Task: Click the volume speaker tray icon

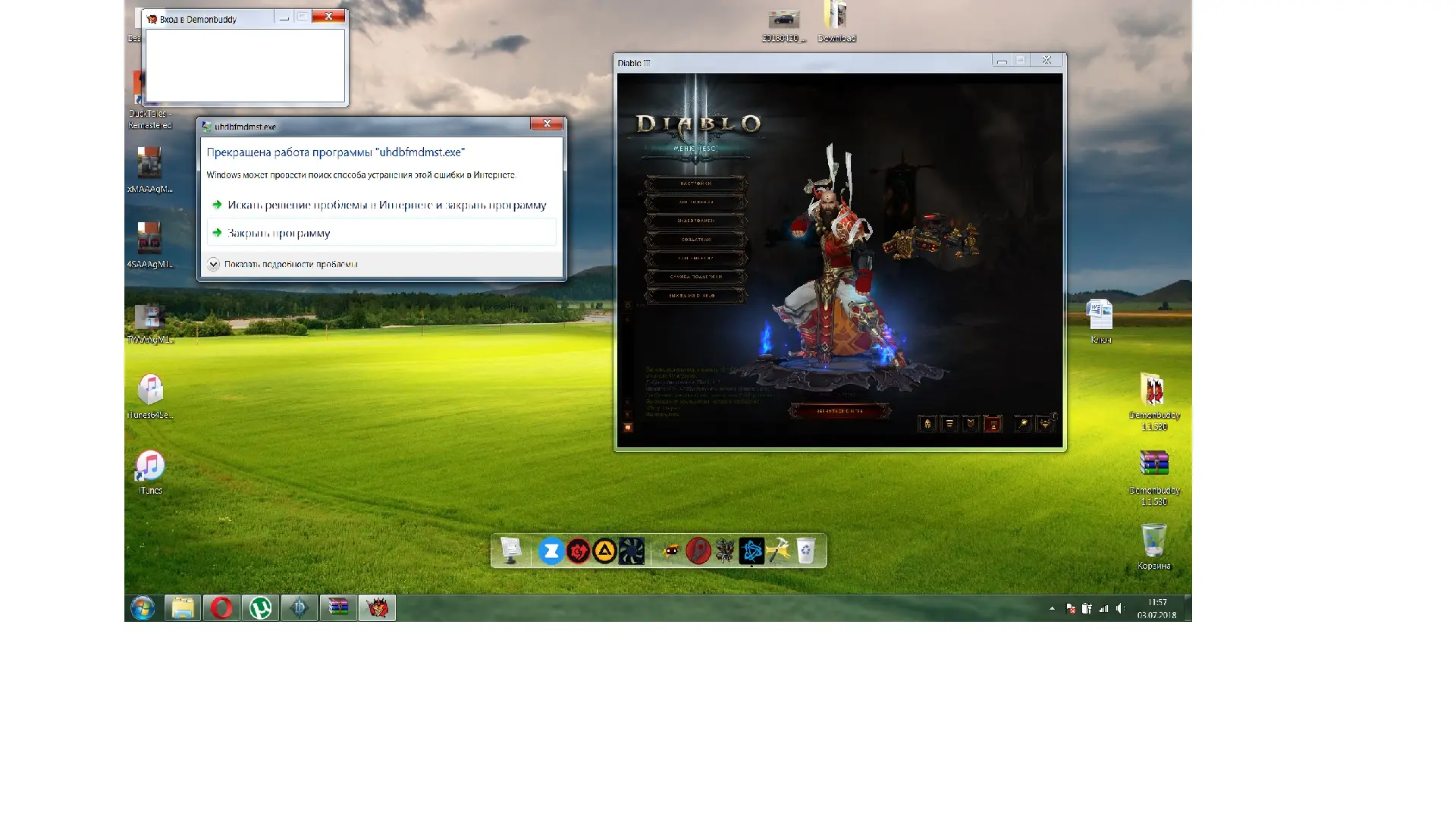Action: 1120,608
